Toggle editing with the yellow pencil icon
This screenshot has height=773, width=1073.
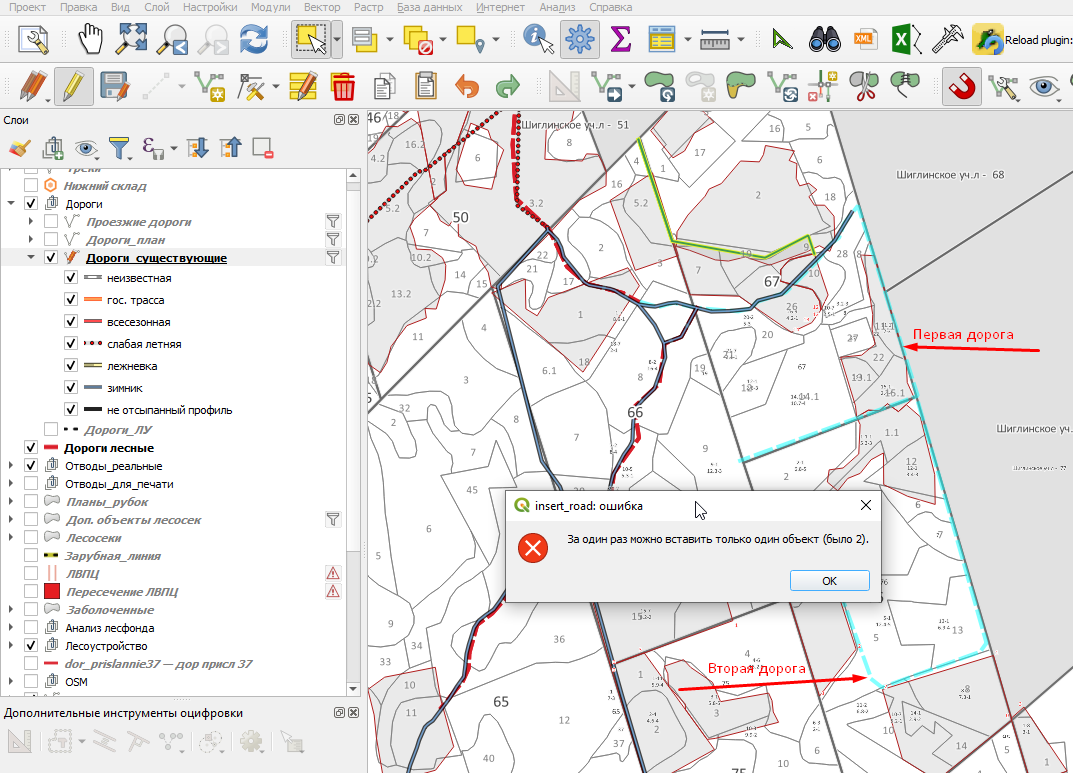pos(73,87)
